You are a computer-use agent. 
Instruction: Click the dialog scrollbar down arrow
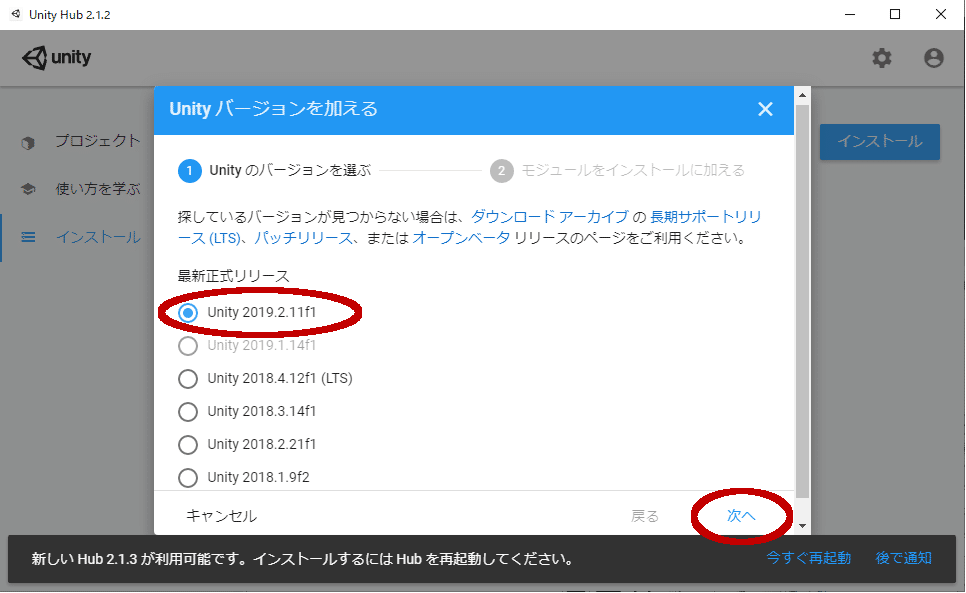point(802,526)
